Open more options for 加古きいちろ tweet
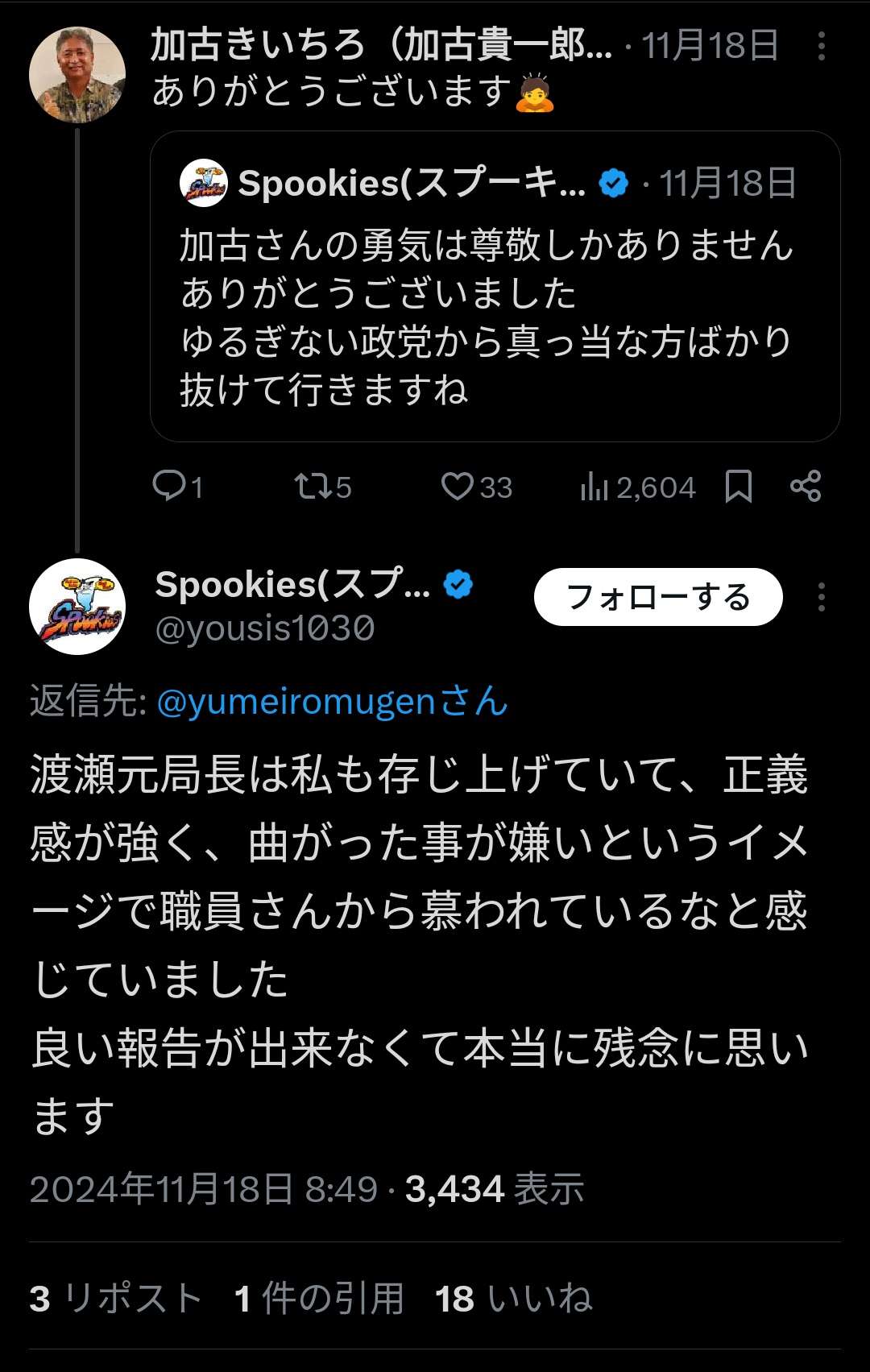 (x=821, y=47)
